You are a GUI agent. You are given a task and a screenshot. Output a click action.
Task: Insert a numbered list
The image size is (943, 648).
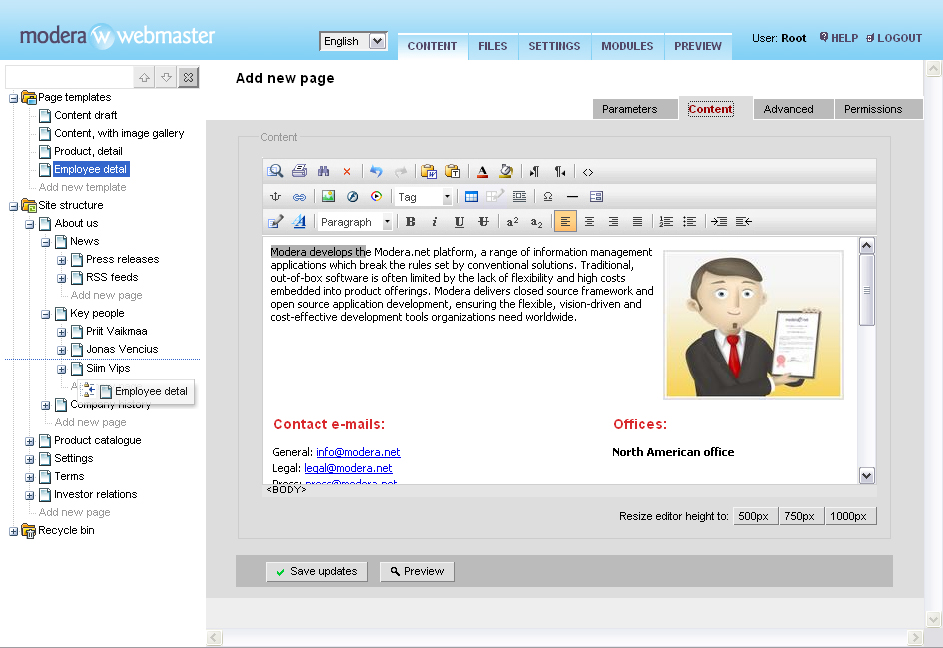(x=666, y=221)
